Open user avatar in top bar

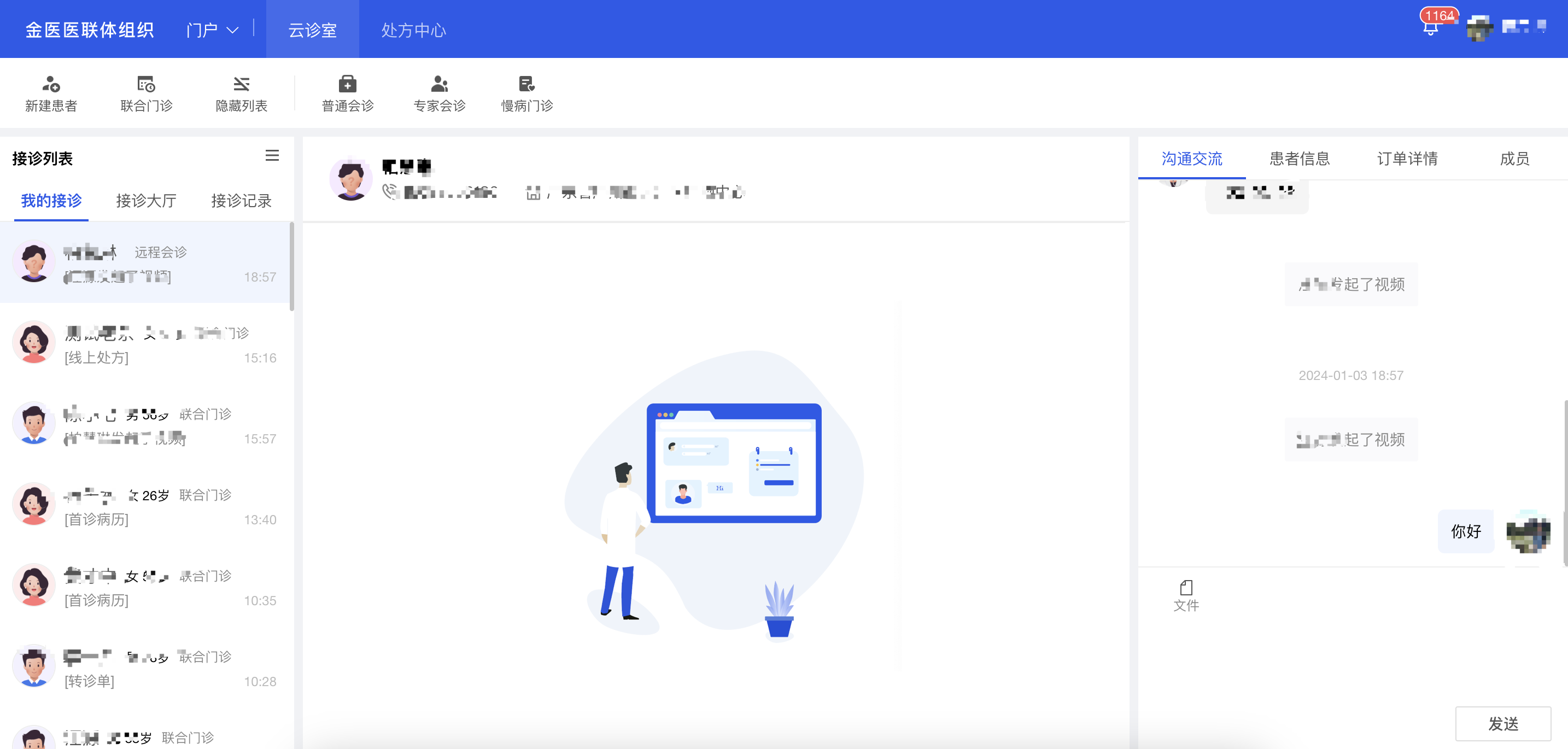point(1480,28)
